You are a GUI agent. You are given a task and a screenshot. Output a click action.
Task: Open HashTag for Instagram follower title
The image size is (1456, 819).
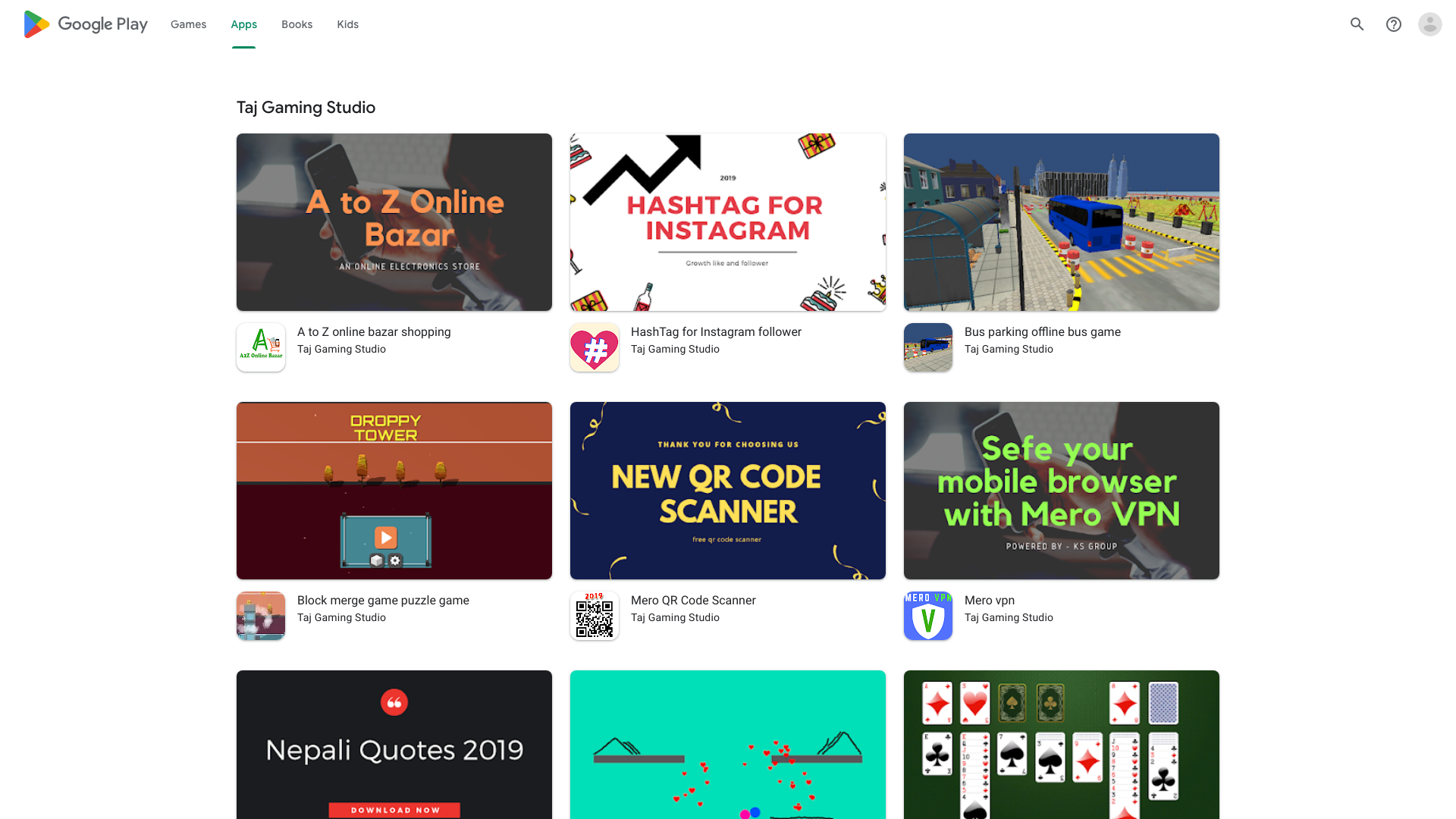pos(716,332)
